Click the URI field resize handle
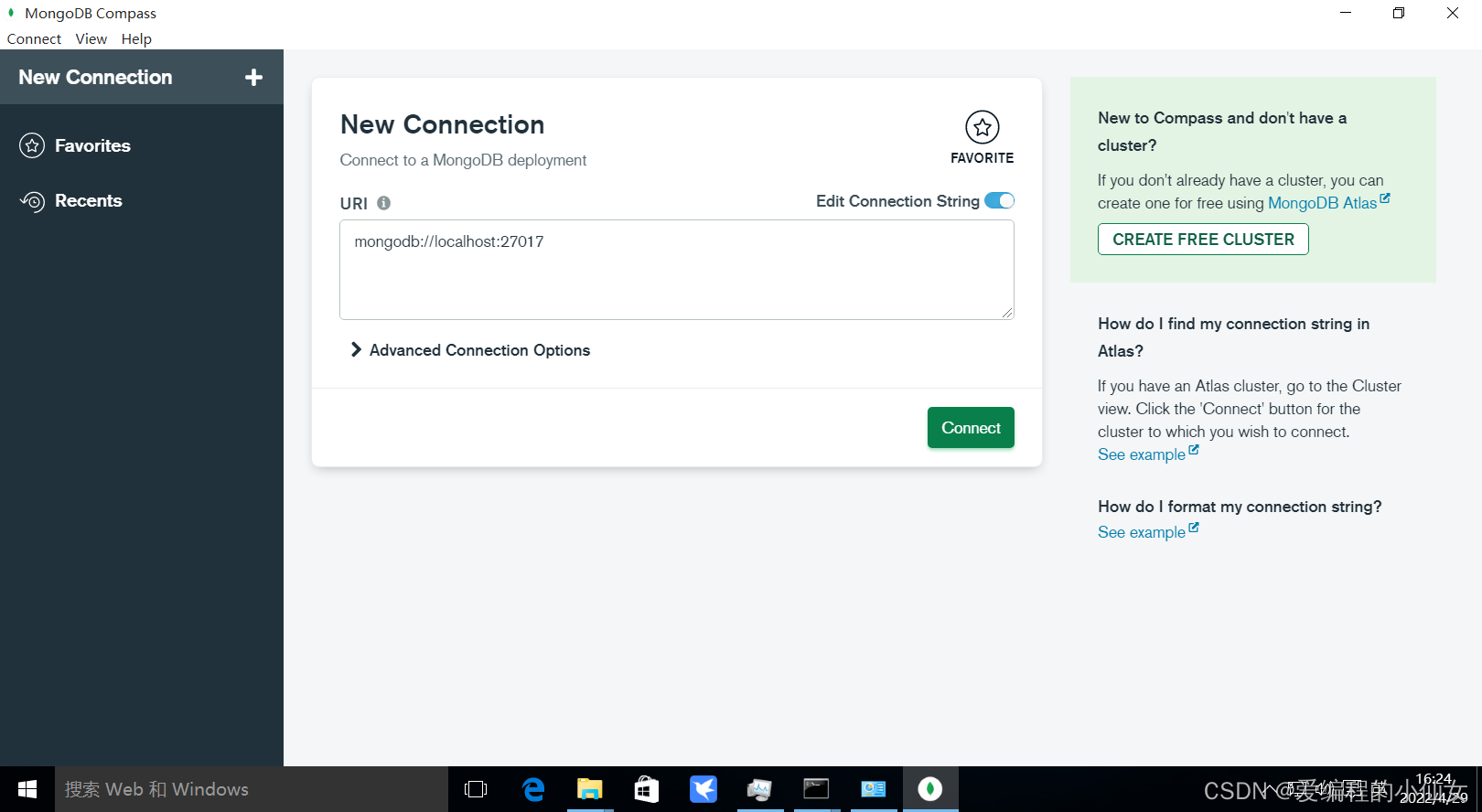This screenshot has width=1482, height=812. tap(1007, 313)
